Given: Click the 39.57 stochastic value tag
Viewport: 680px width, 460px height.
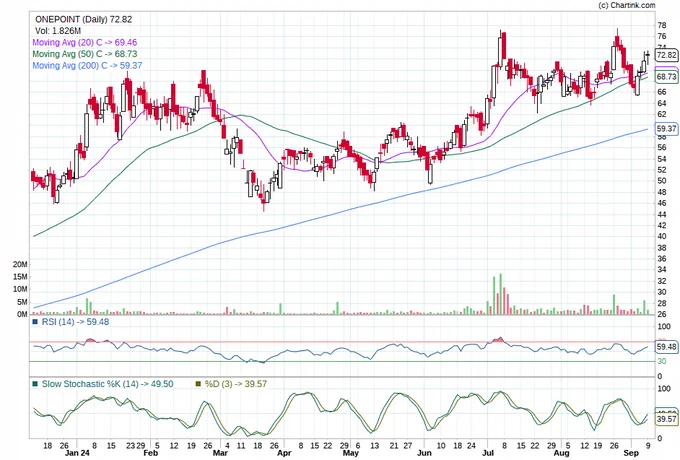Looking at the screenshot, I should [x=666, y=419].
